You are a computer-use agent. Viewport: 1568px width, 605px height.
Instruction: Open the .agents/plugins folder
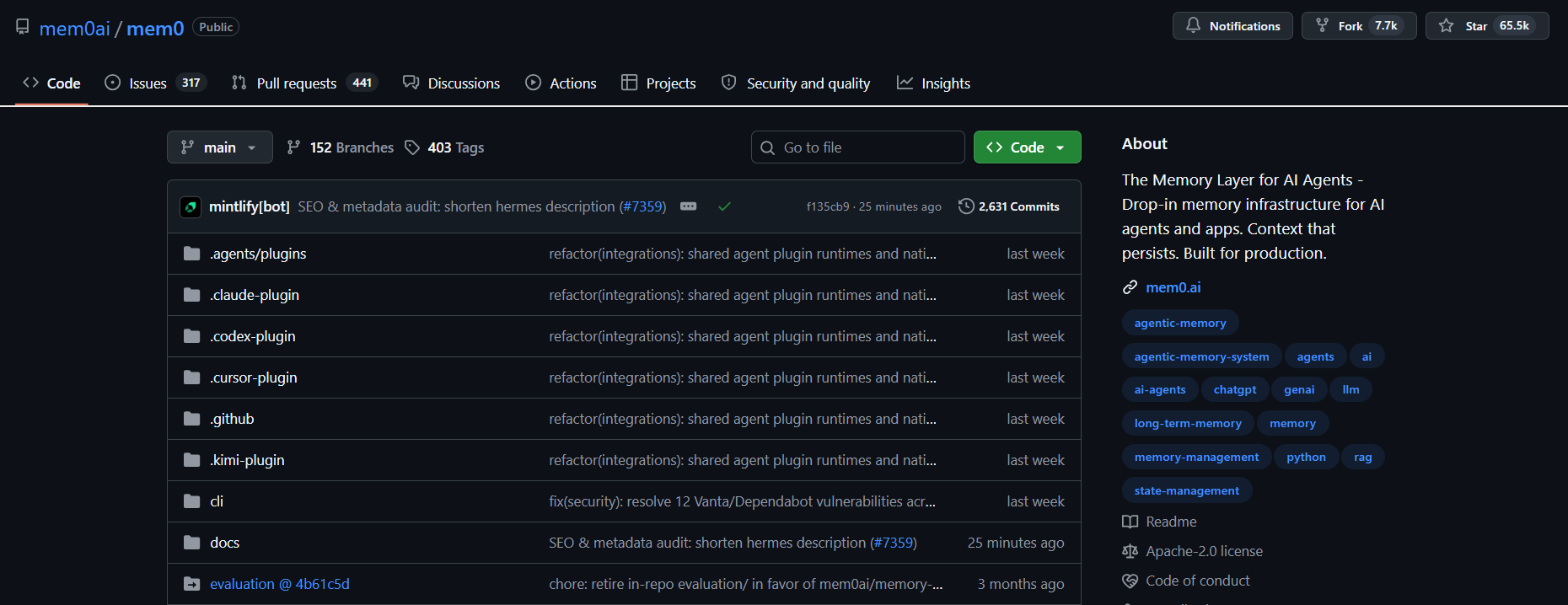tap(258, 254)
